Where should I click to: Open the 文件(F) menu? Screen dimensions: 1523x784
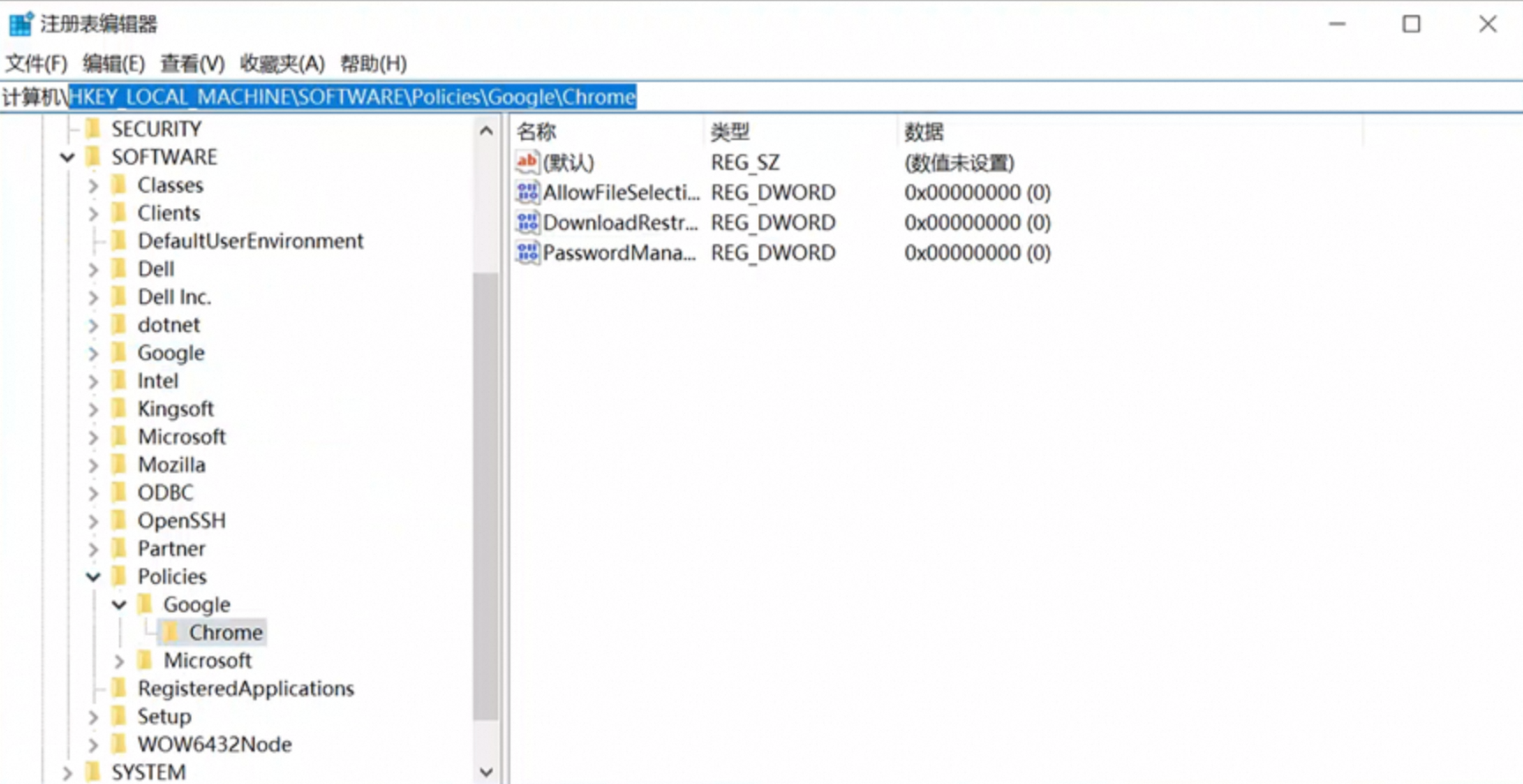point(36,63)
